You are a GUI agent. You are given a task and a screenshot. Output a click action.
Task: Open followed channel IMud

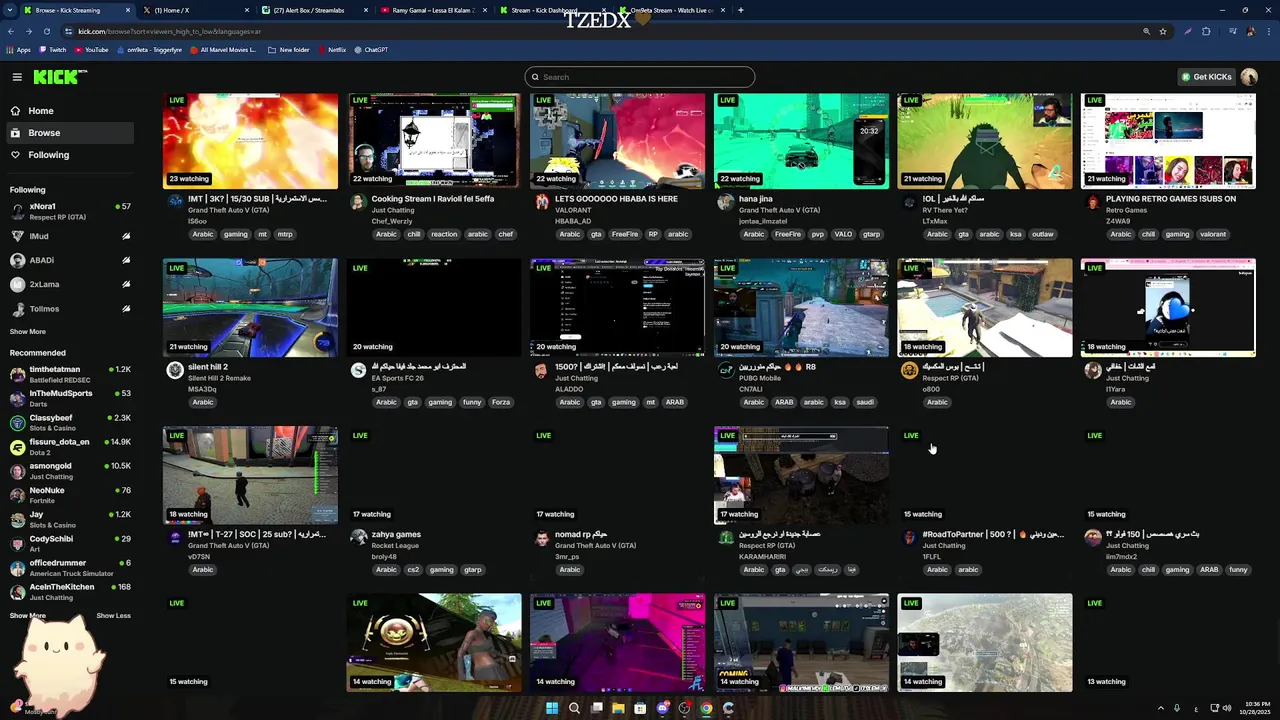[70, 236]
